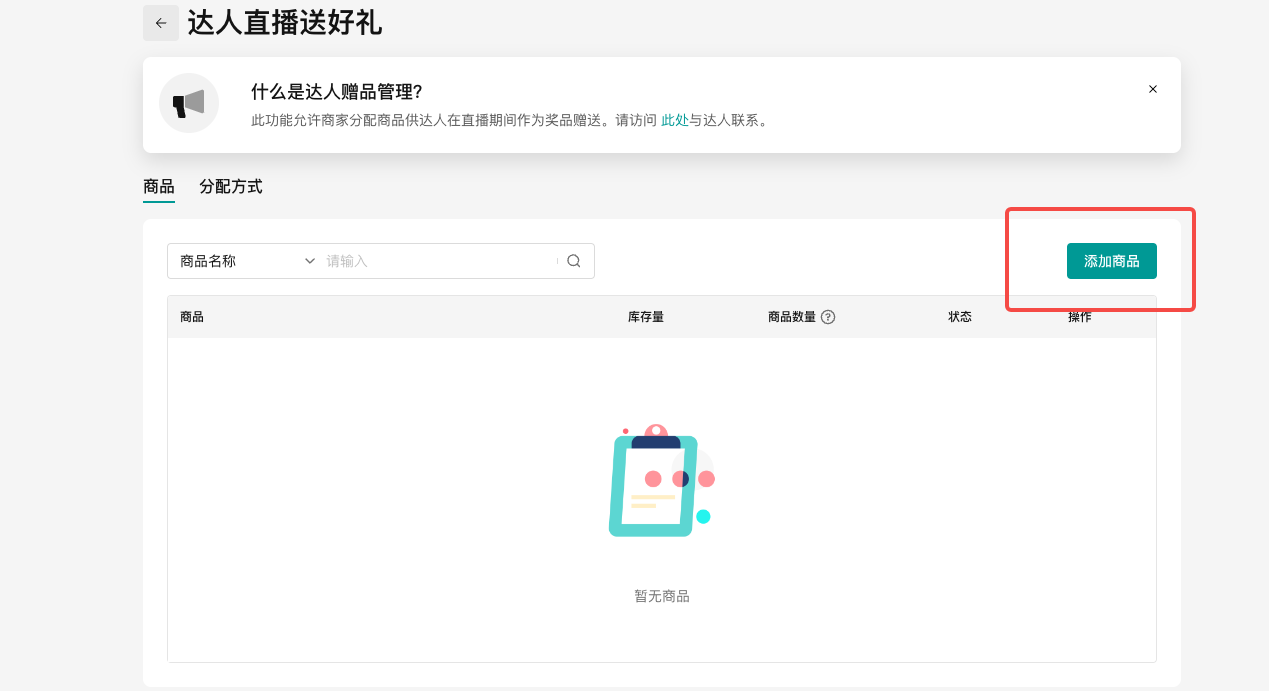Switch to the 分配方式 tab

point(230,186)
